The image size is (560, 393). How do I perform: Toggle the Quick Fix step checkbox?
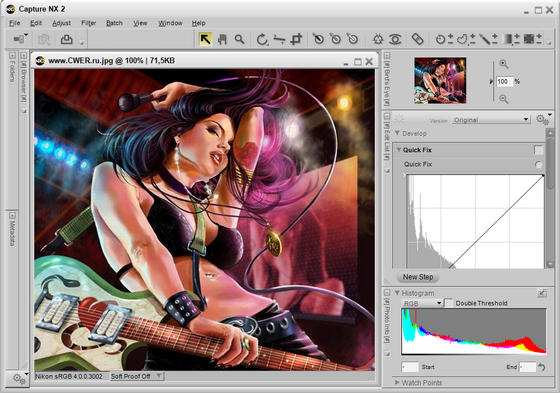tap(538, 150)
